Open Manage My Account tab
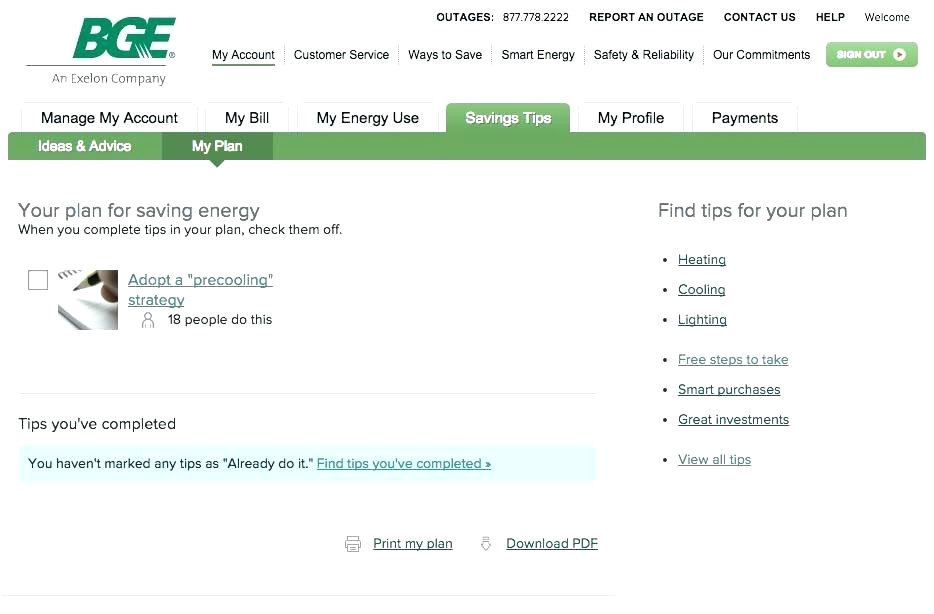934x614 pixels. click(x=109, y=118)
